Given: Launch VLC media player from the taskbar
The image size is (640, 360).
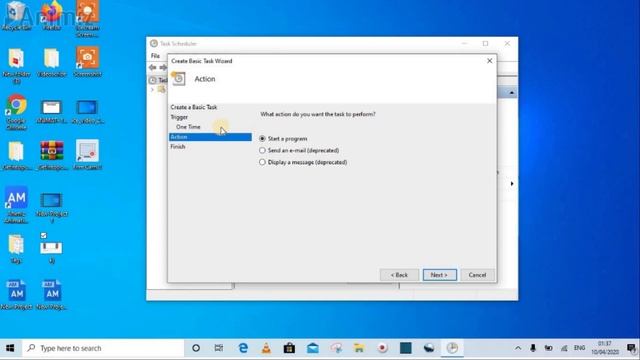Looking at the screenshot, I should [x=266, y=348].
